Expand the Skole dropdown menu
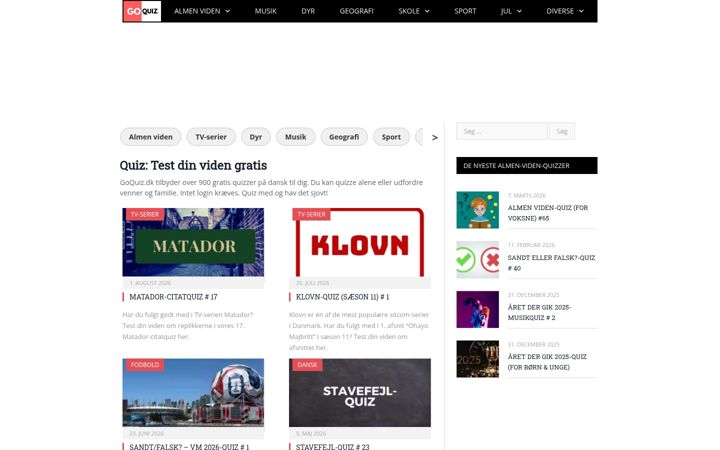The width and height of the screenshot is (720, 450). point(414,11)
